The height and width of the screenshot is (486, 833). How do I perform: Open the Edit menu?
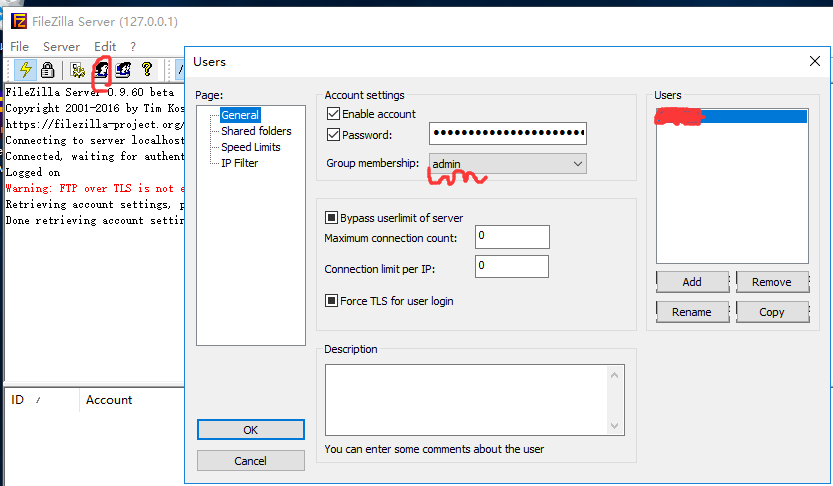[105, 47]
